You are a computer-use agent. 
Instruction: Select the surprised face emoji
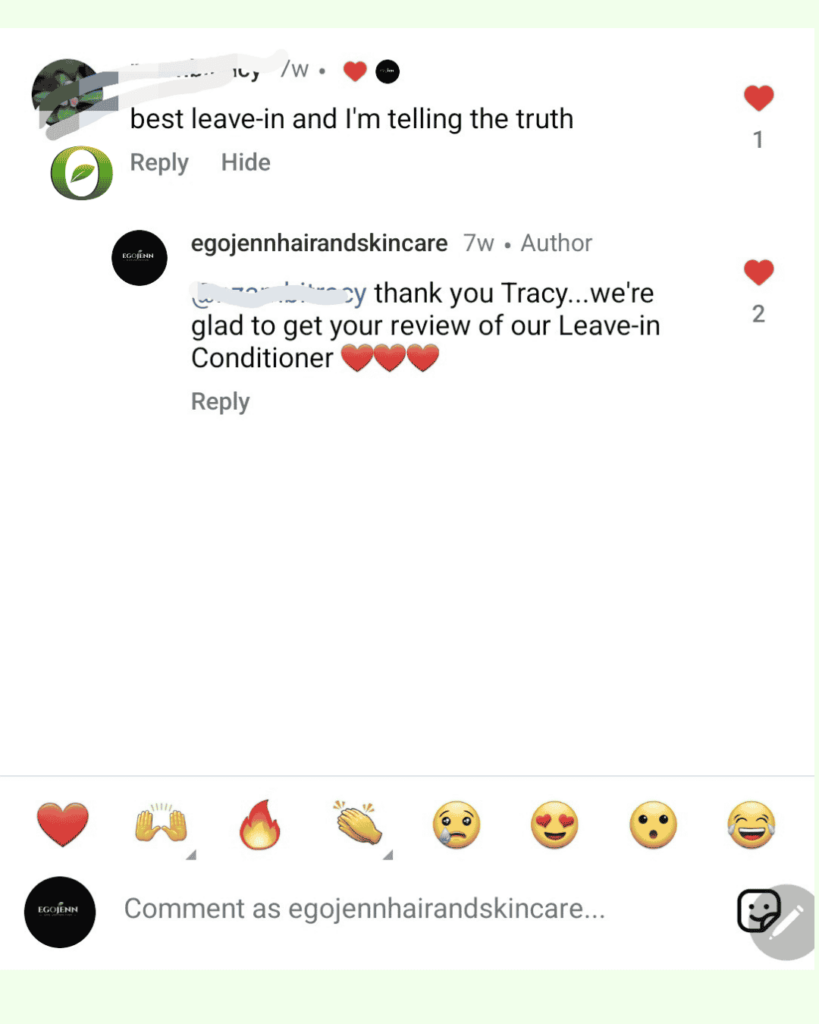click(653, 825)
